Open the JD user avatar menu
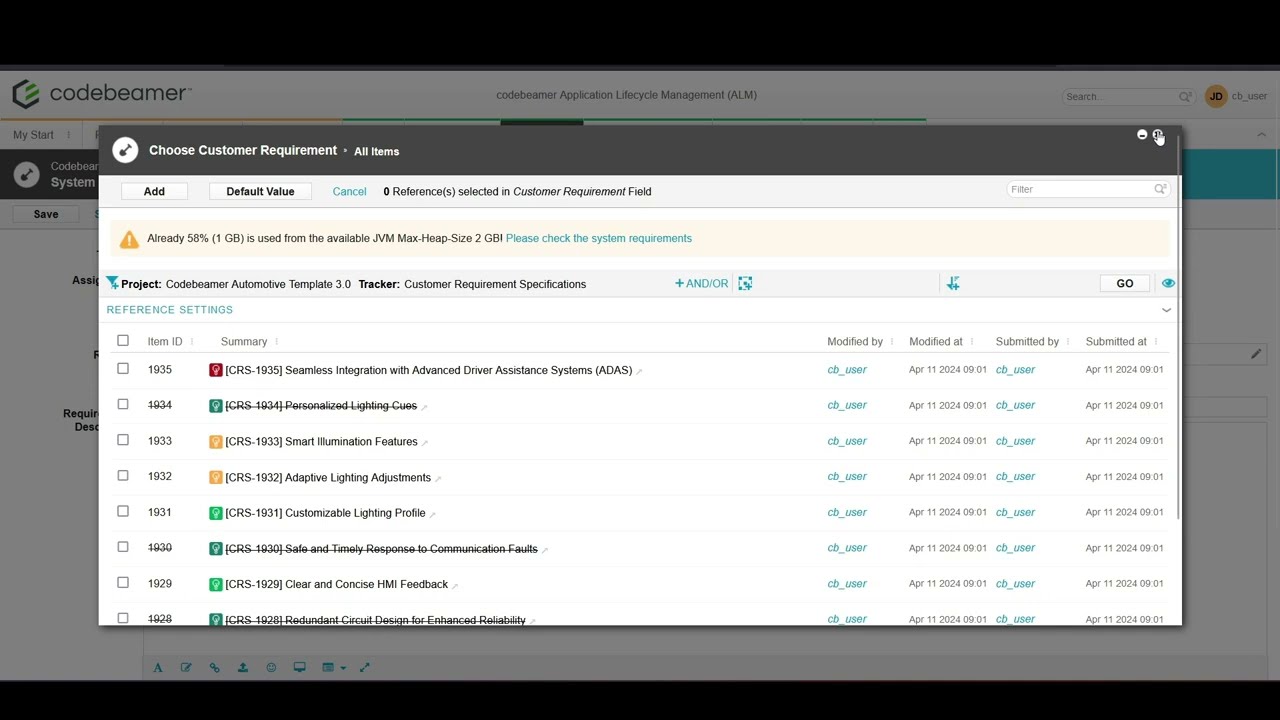The height and width of the screenshot is (720, 1280). pyautogui.click(x=1216, y=96)
